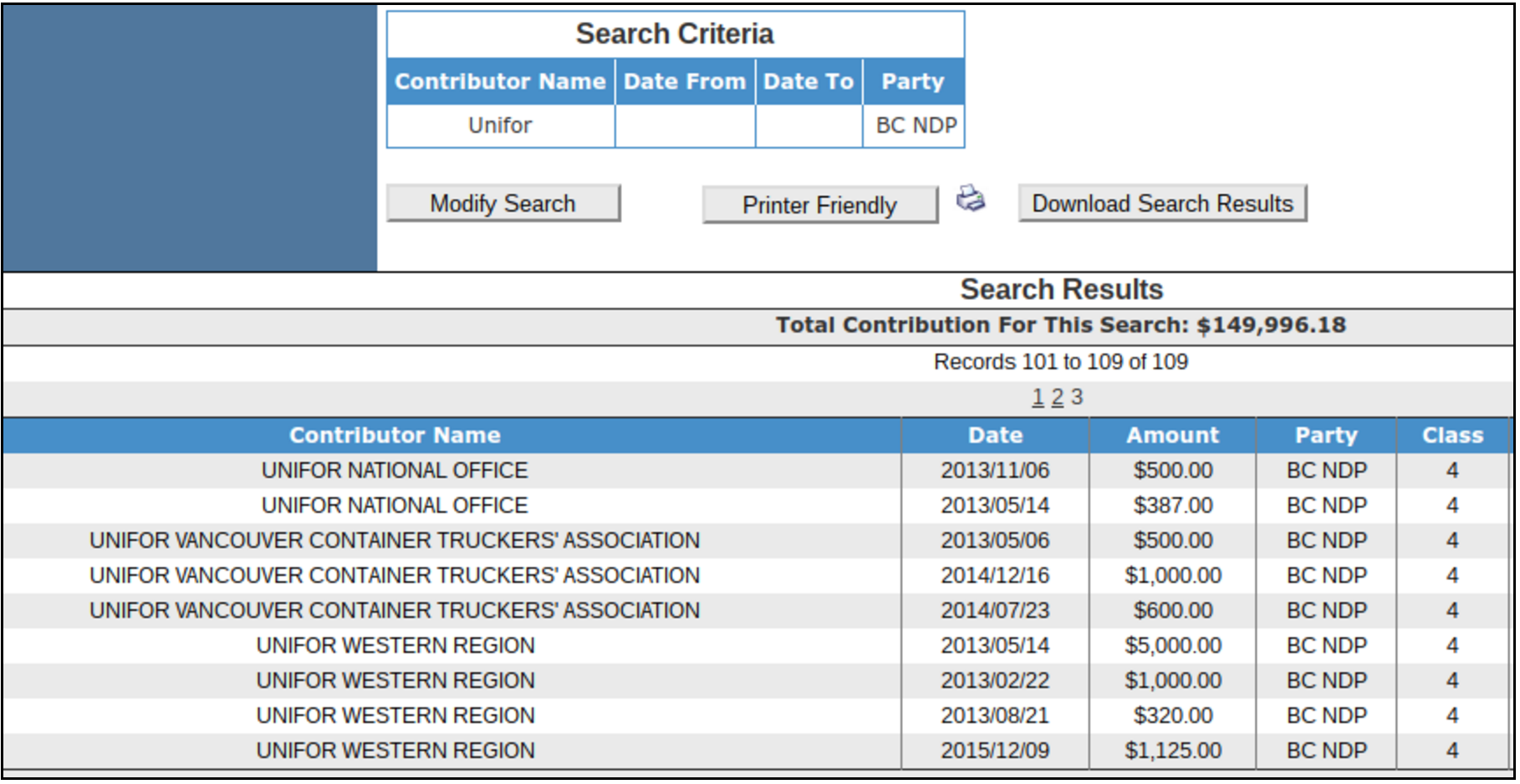The width and height of the screenshot is (1520, 784).
Task: Click UNIFOR NATIONAL OFFICE row with $387.00
Action: pyautogui.click(x=395, y=506)
